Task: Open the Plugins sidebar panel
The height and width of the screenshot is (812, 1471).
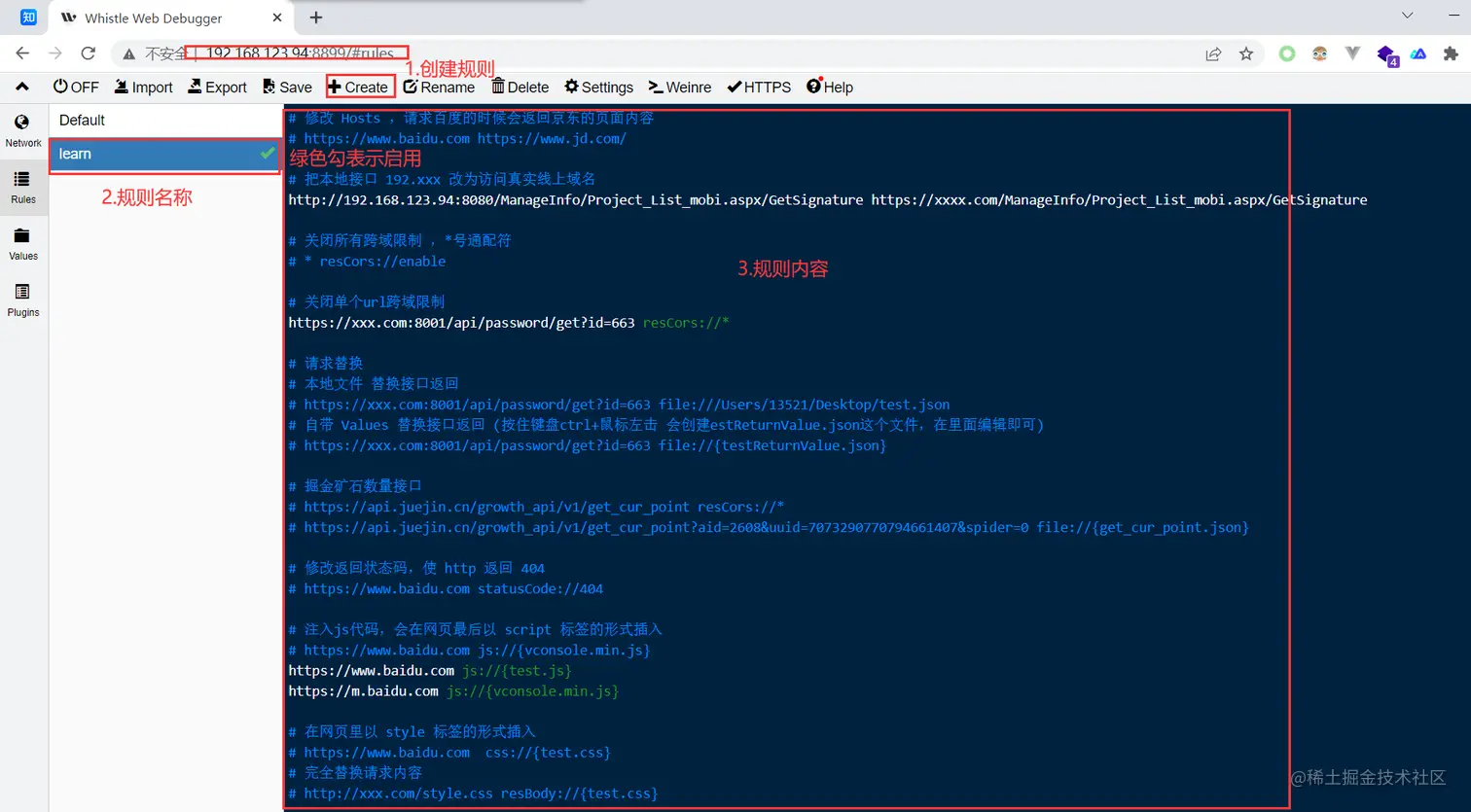Action: click(x=22, y=300)
